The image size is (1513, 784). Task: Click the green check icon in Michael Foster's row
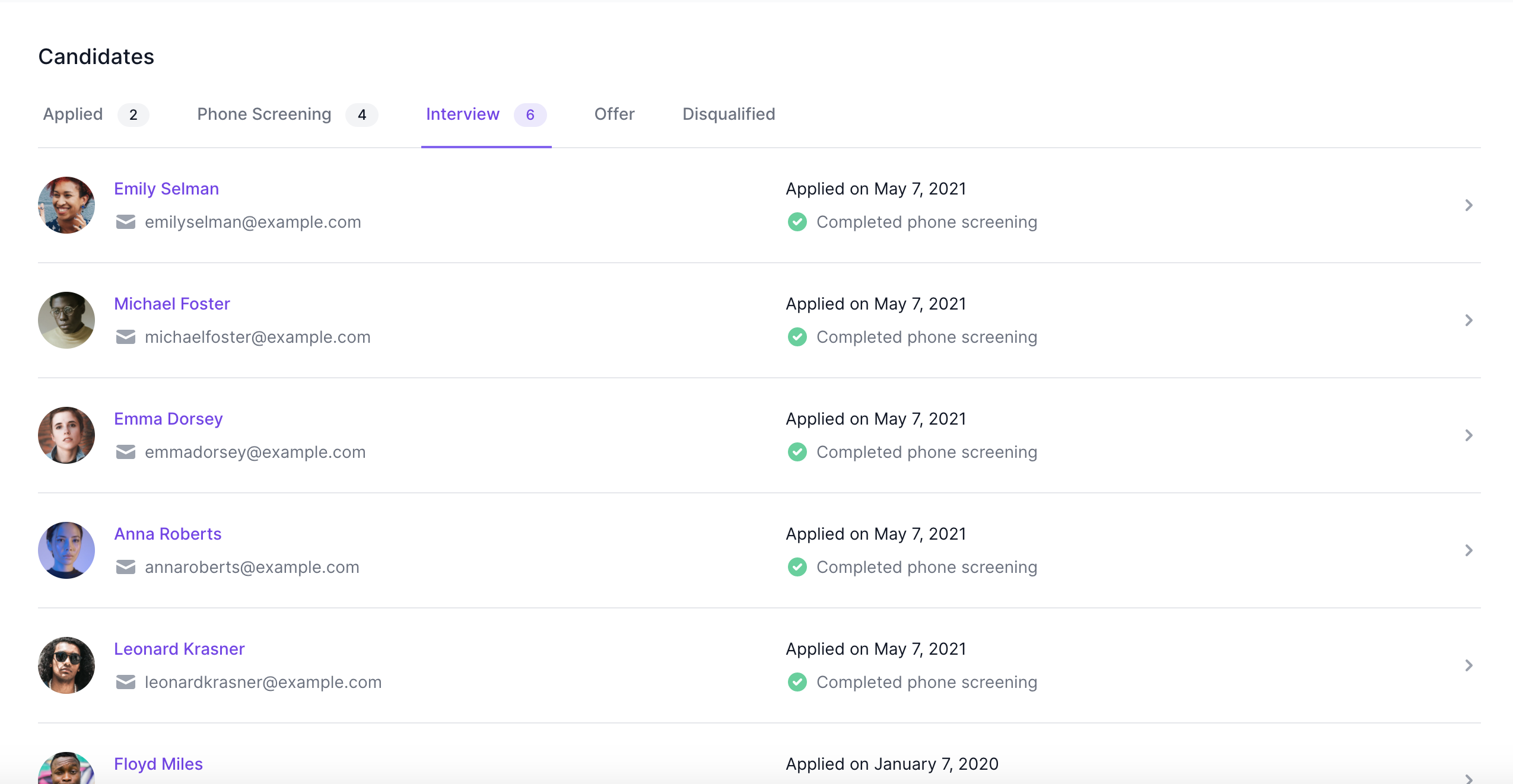tap(797, 337)
